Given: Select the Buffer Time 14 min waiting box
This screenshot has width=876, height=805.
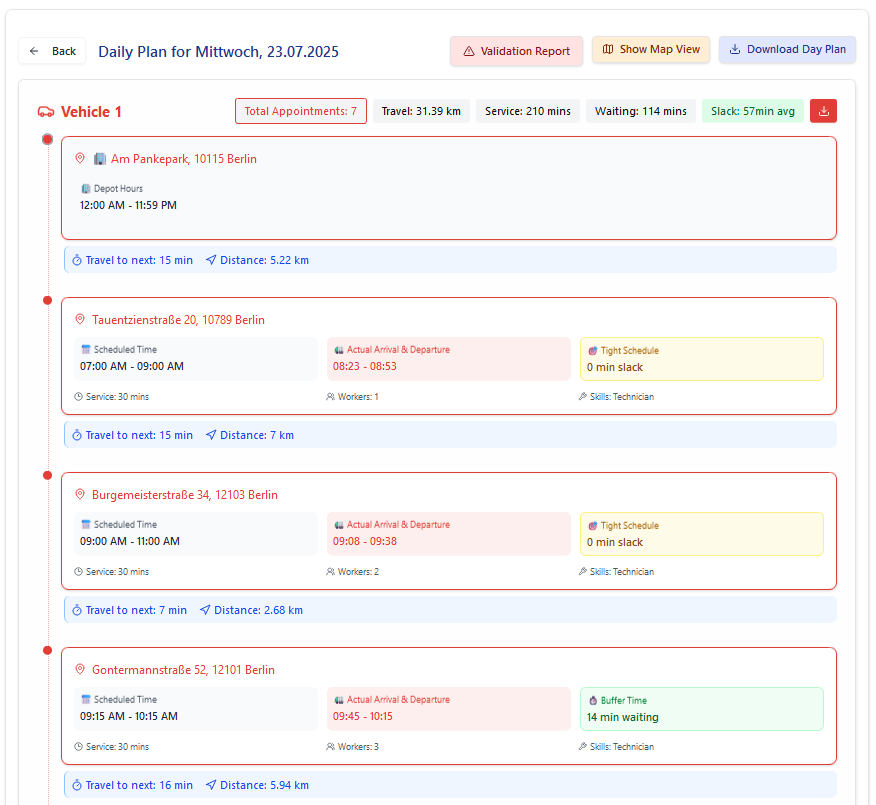Looking at the screenshot, I should pyautogui.click(x=701, y=709).
